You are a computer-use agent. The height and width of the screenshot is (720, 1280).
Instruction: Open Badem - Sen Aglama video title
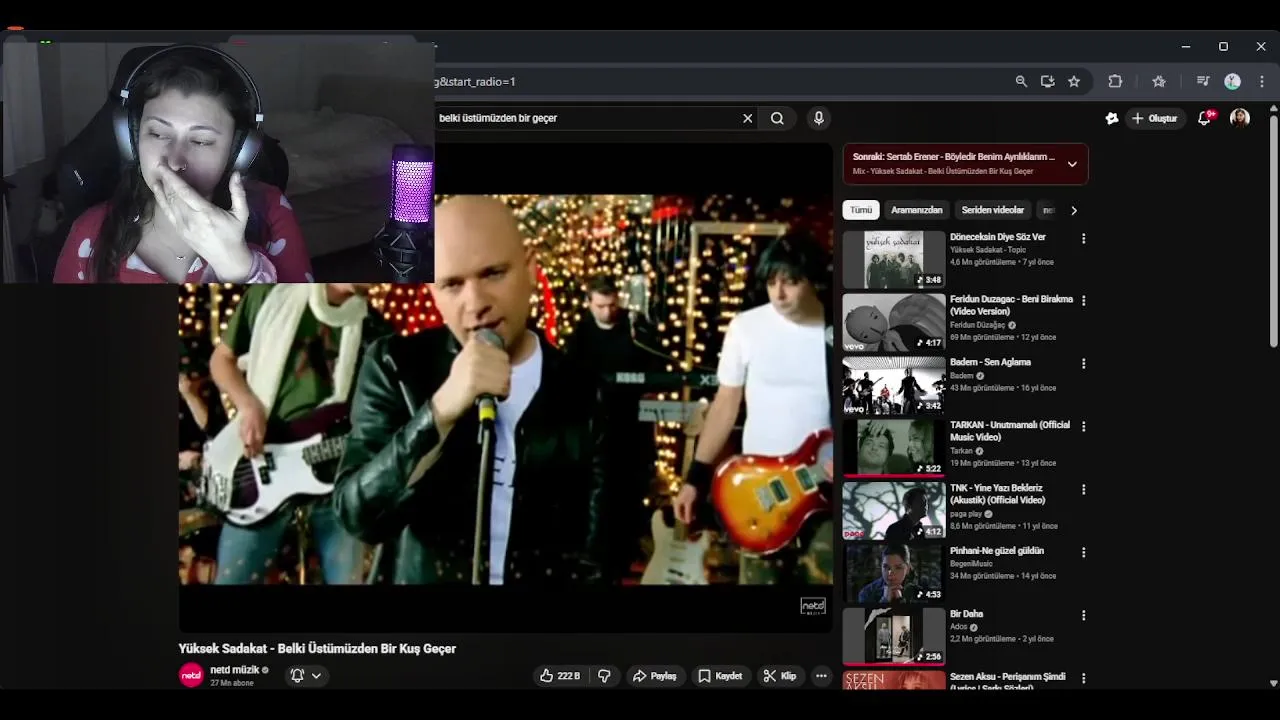990,362
